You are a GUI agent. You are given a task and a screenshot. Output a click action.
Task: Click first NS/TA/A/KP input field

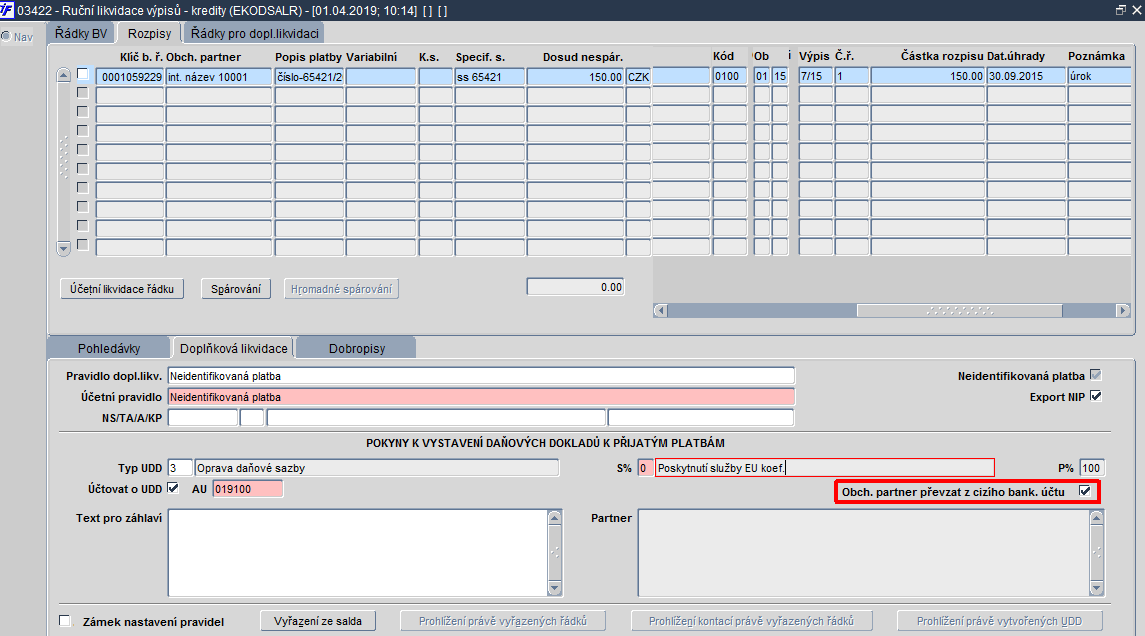pos(203,418)
